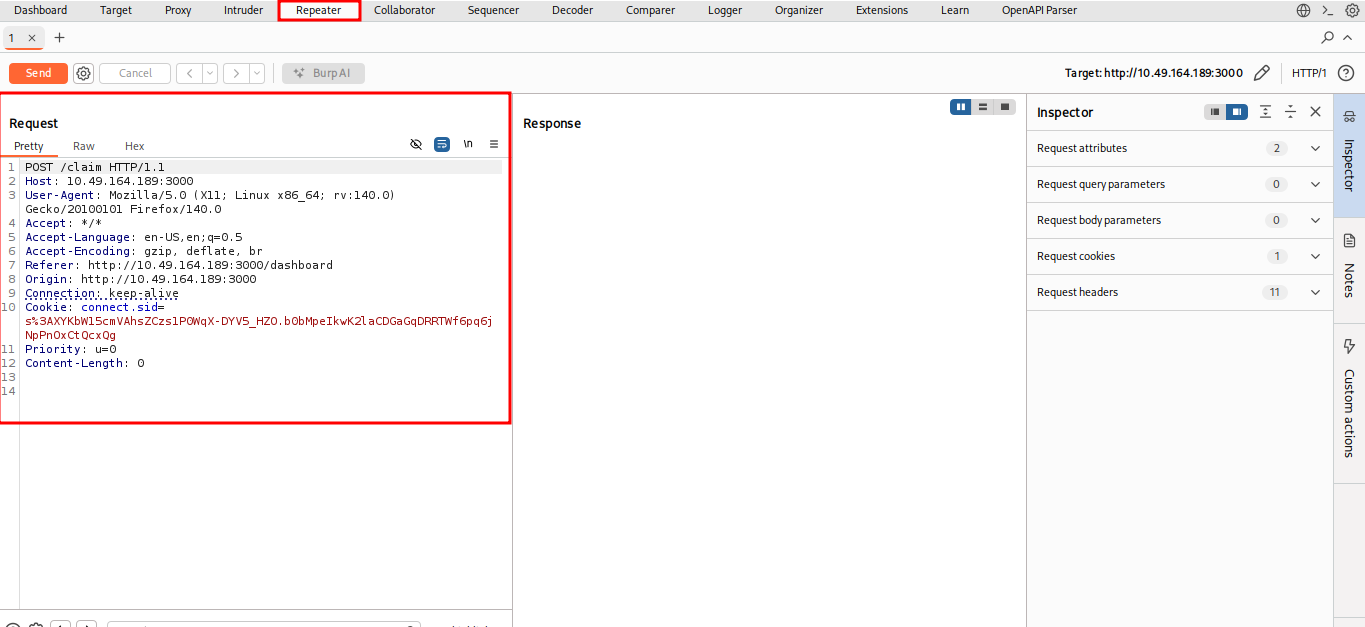Select the Pretty request view tab
This screenshot has height=627, width=1365.
pyautogui.click(x=29, y=146)
